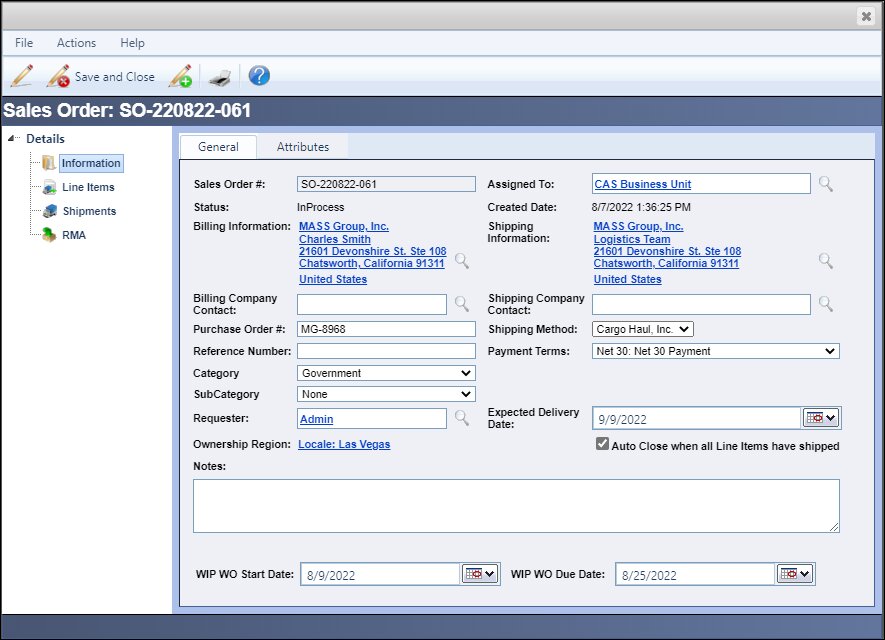Switch to the Attributes tab
This screenshot has width=885, height=640.
[302, 147]
